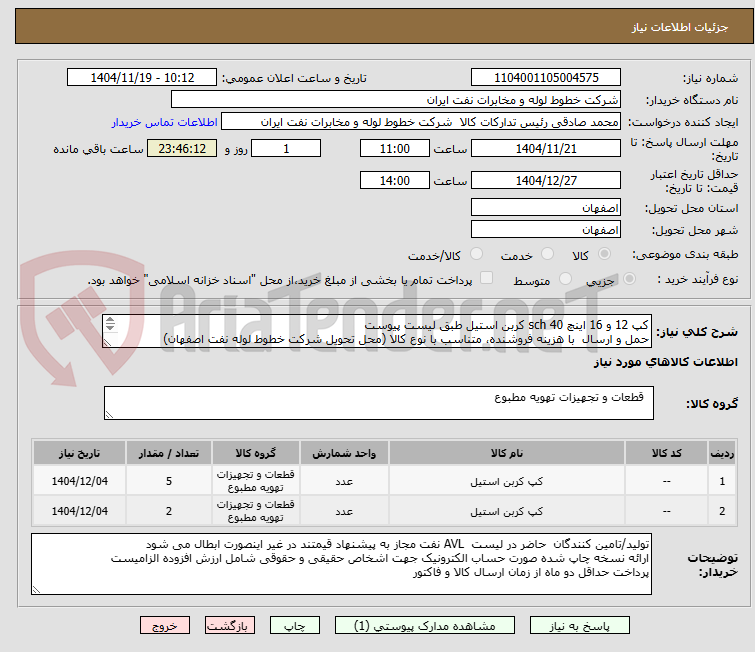This screenshot has height=652, width=755.
Task: Click unit 'عدد' in row 1
Action: 344,481
